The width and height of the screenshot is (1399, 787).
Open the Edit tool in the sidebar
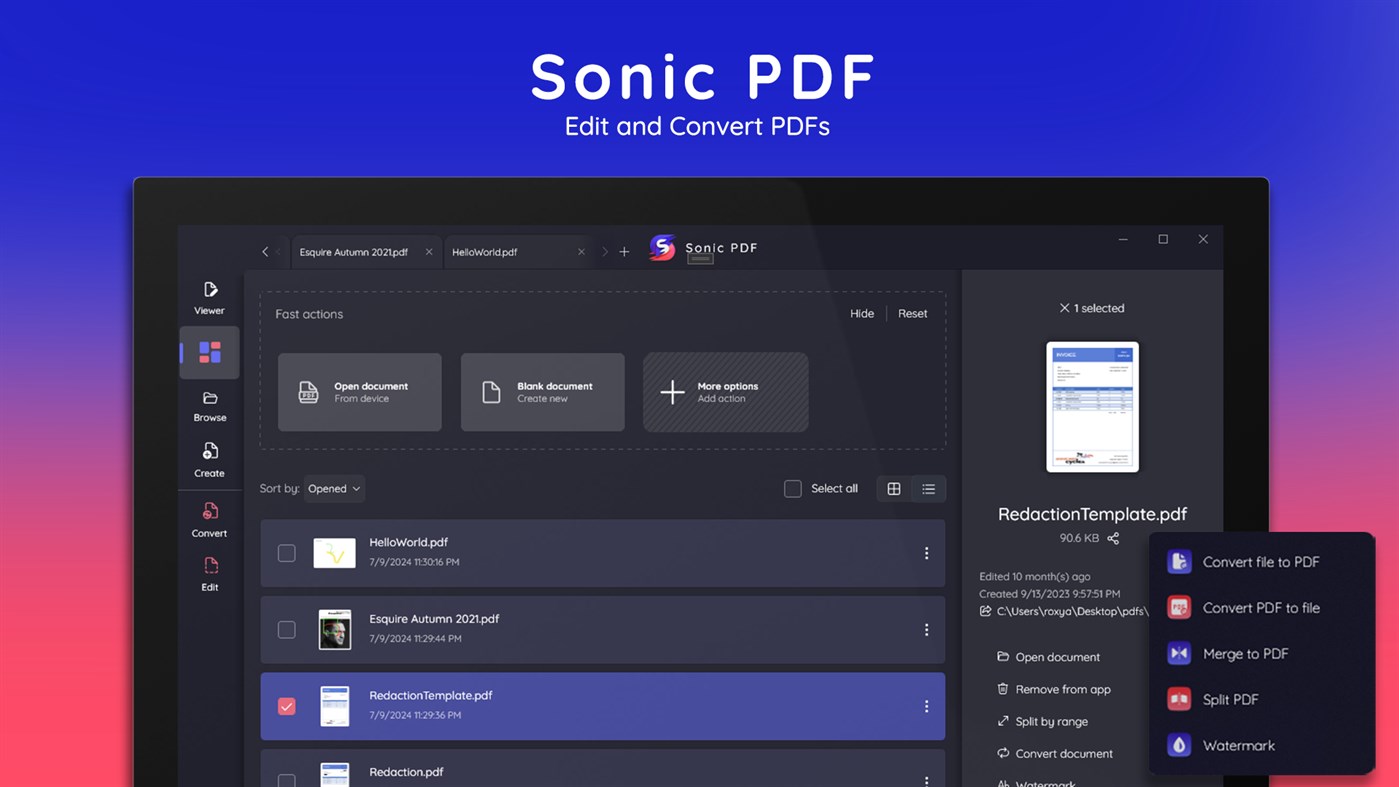(x=209, y=574)
